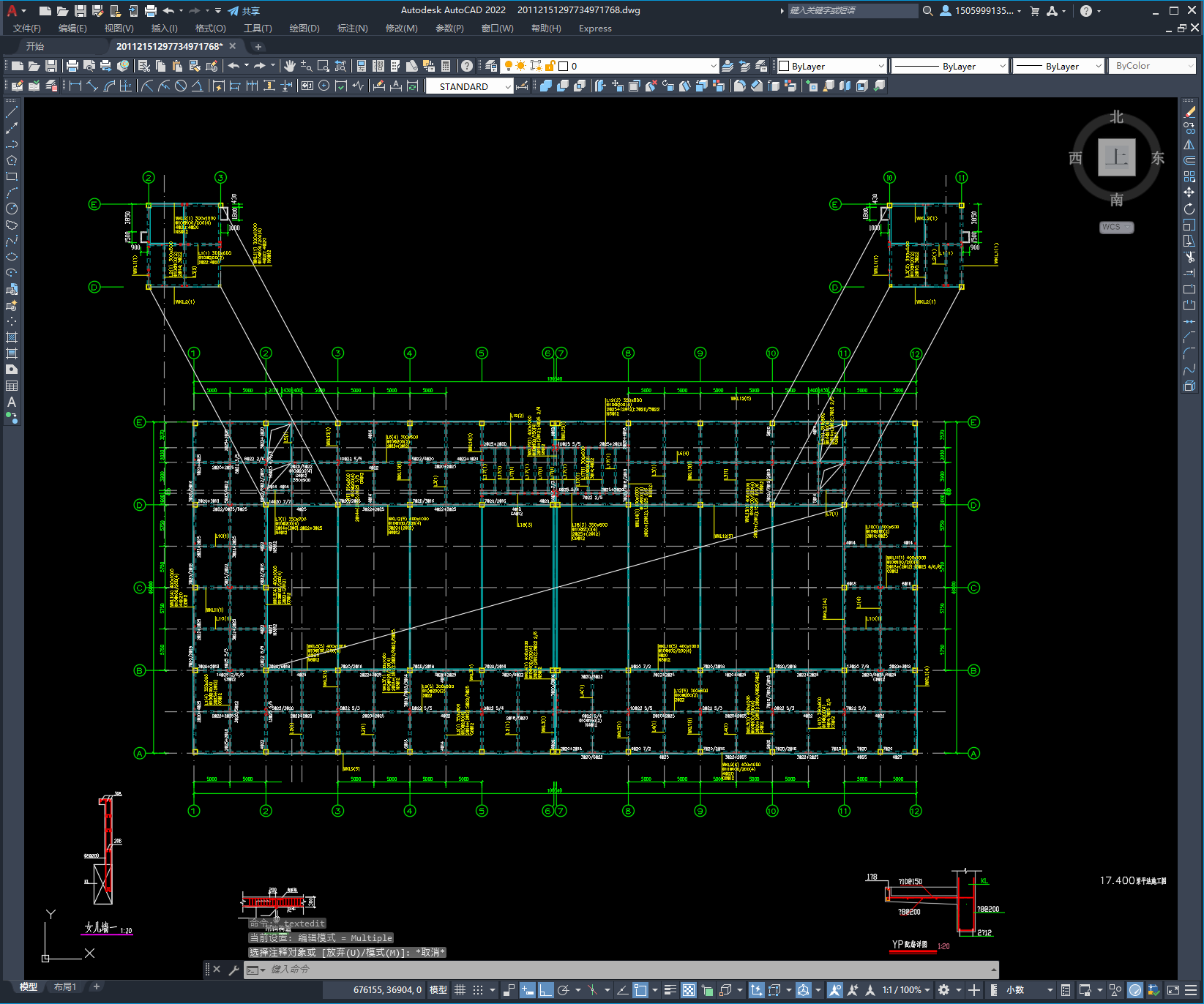
Task: Select the Move tool in modify toolbar
Action: click(x=1189, y=192)
